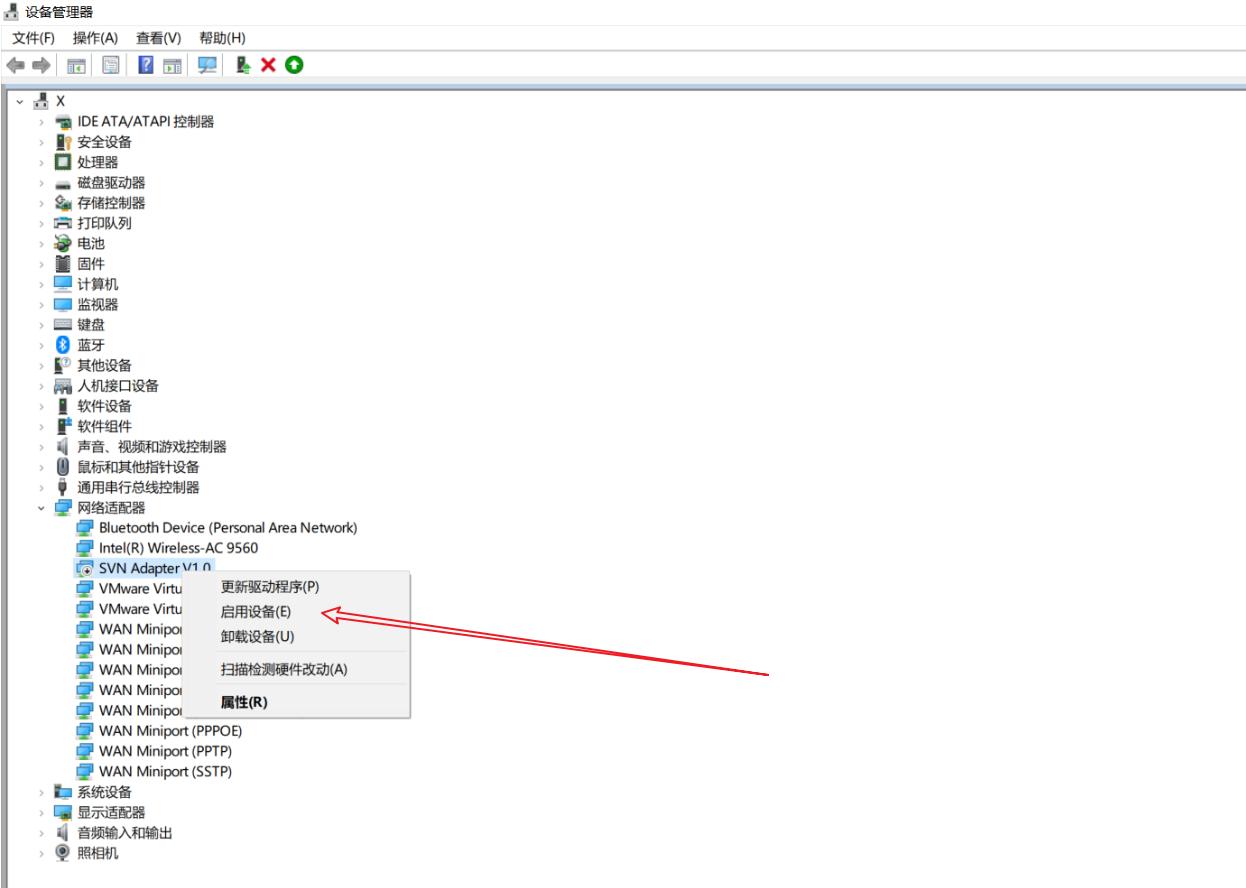This screenshot has height=888, width=1246.
Task: Click the green enable device toolbar icon
Action: [294, 65]
